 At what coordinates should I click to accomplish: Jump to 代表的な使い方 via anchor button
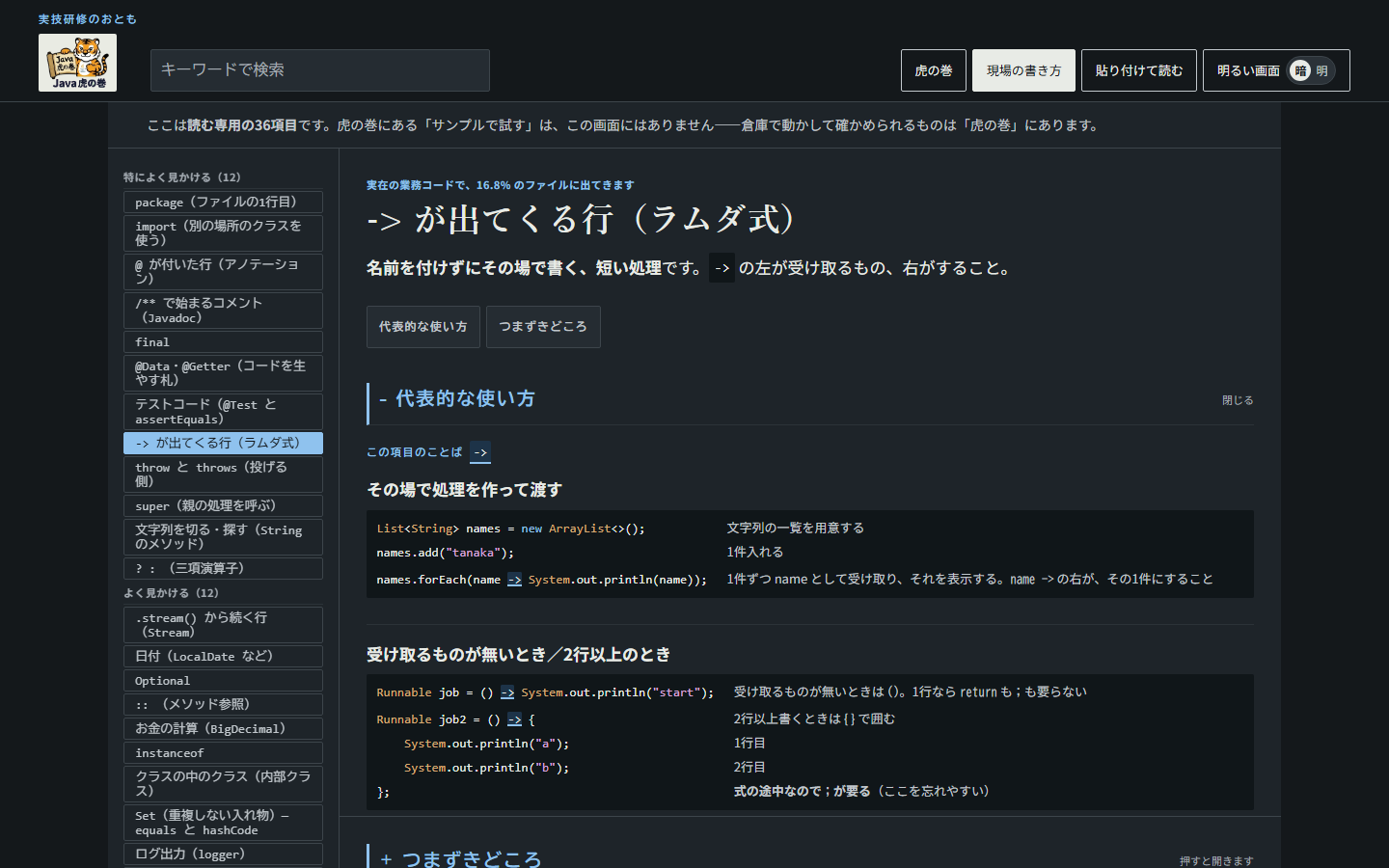pos(423,327)
